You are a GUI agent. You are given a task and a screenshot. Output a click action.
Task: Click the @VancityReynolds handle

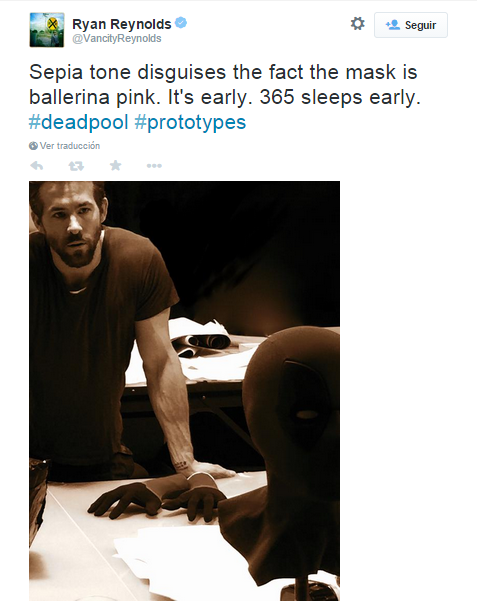(x=117, y=38)
